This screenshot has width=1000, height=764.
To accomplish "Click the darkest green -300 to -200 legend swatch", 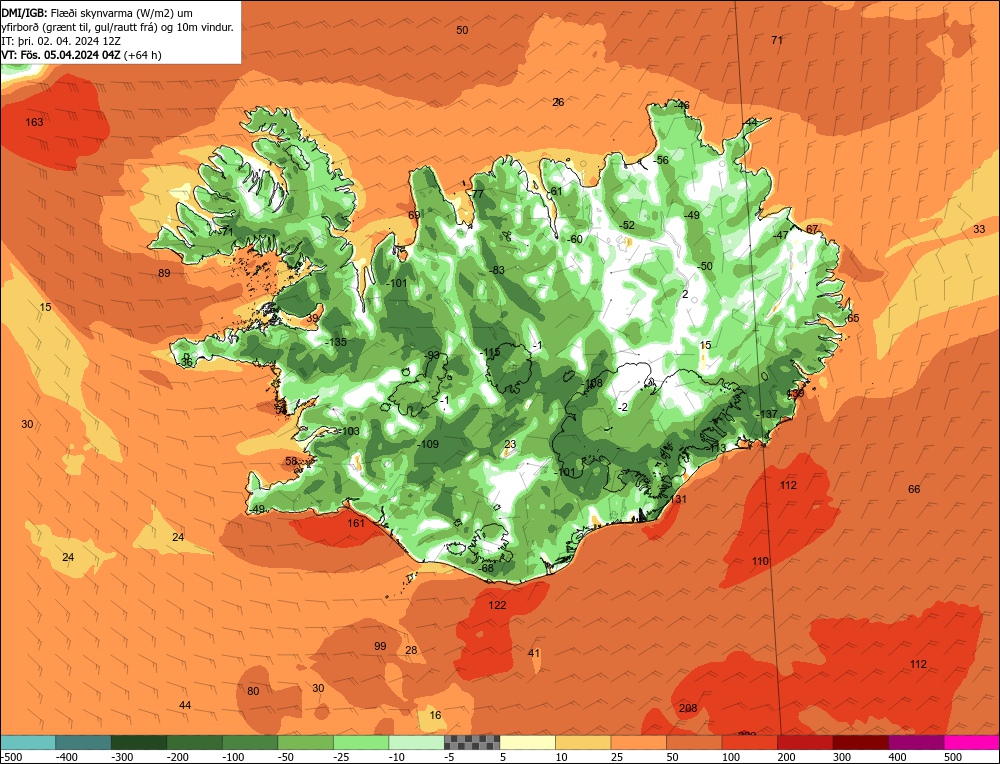I will pyautogui.click(x=139, y=742).
